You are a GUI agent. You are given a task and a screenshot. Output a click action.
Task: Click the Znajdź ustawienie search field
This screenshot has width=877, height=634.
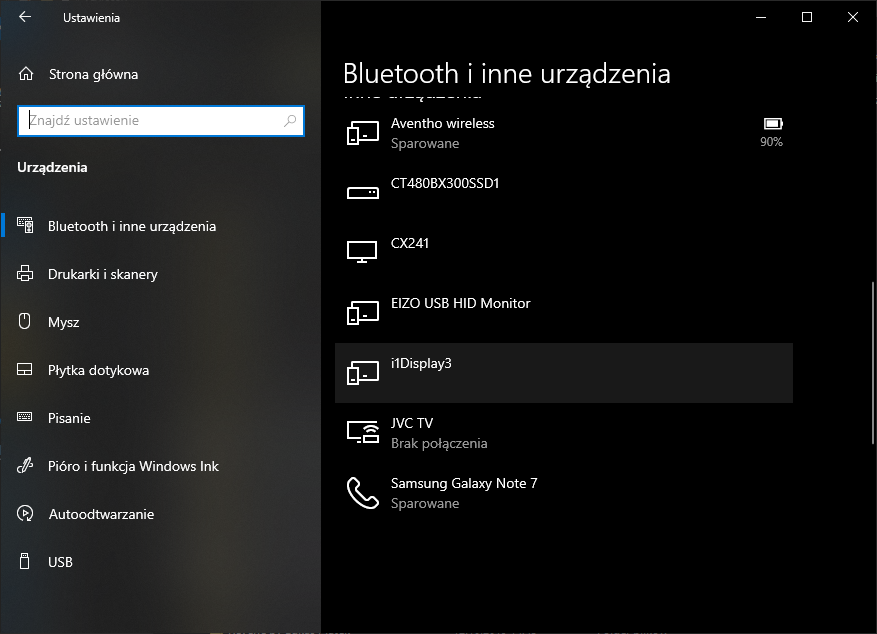pos(150,121)
